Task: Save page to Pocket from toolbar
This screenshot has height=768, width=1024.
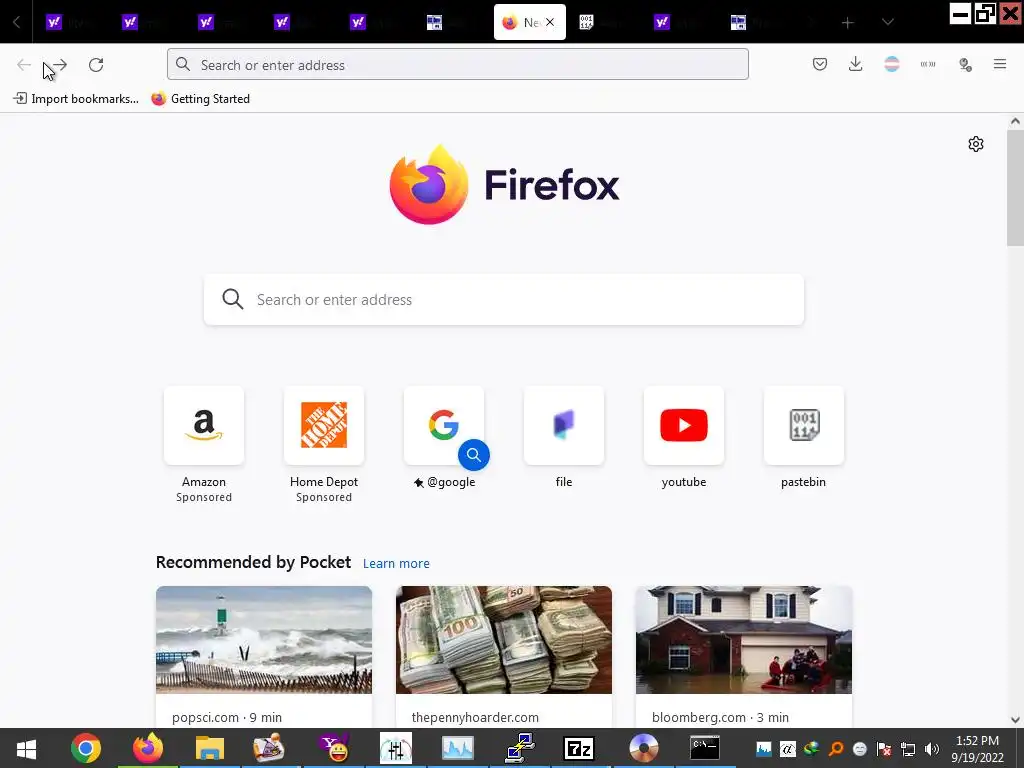Action: pos(820,64)
